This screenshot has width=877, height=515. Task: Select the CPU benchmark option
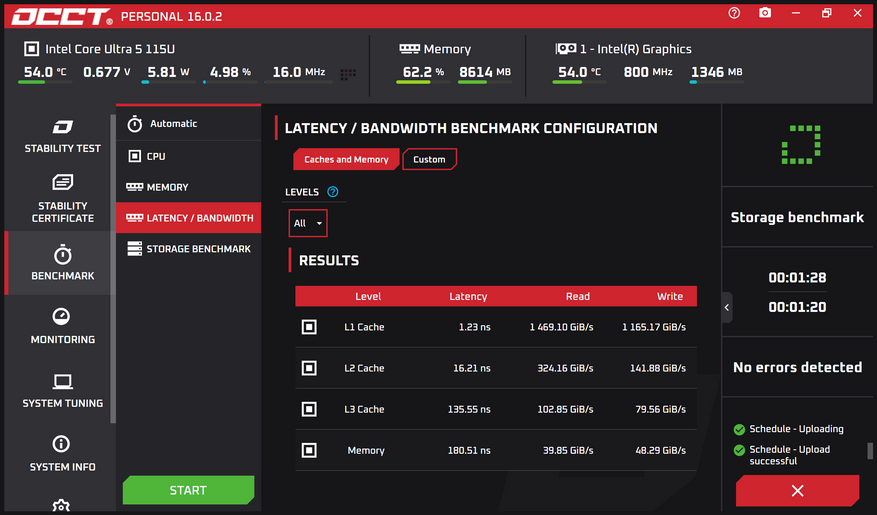click(x=188, y=156)
